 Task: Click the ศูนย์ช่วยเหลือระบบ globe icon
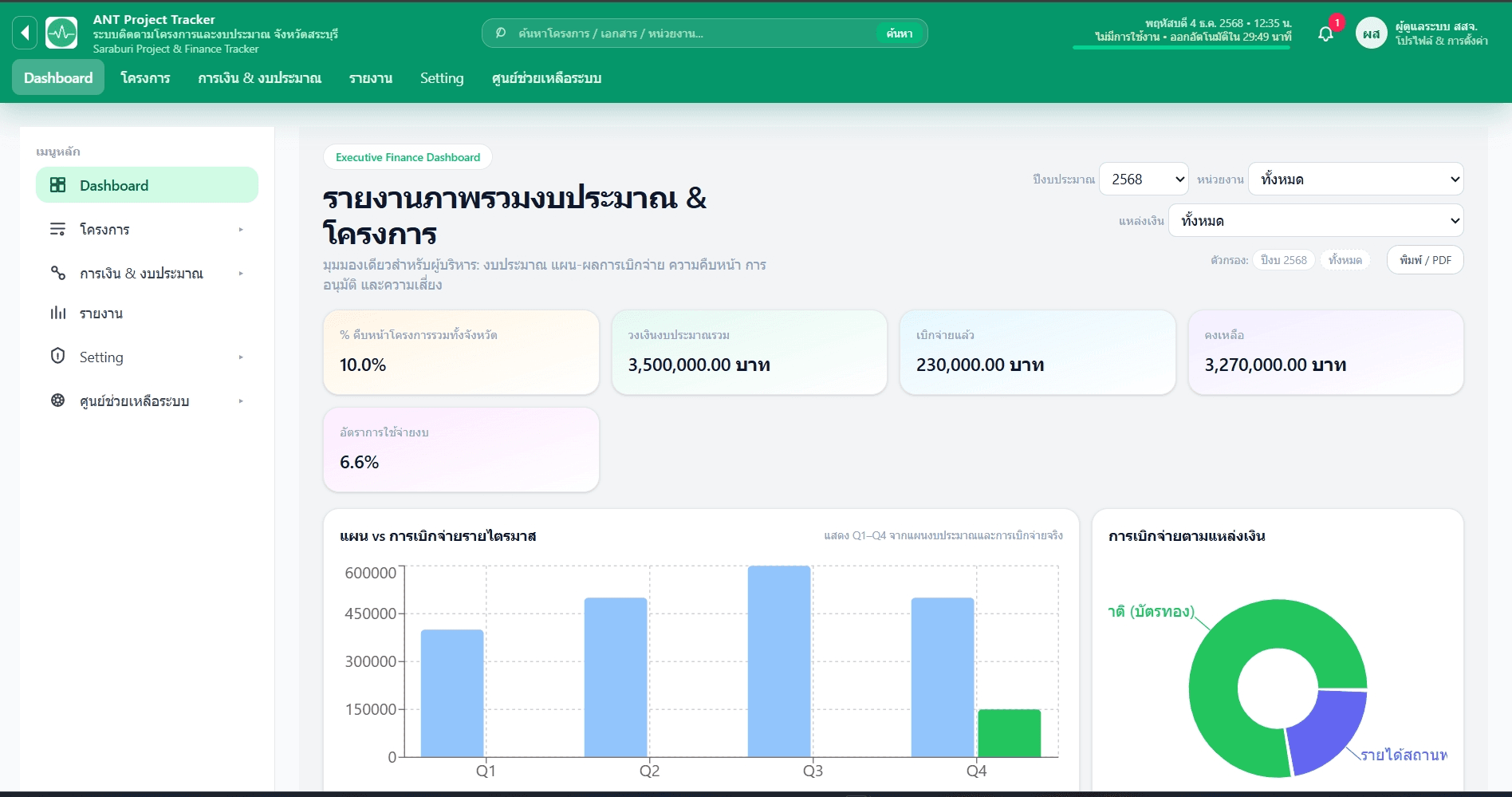click(x=57, y=400)
